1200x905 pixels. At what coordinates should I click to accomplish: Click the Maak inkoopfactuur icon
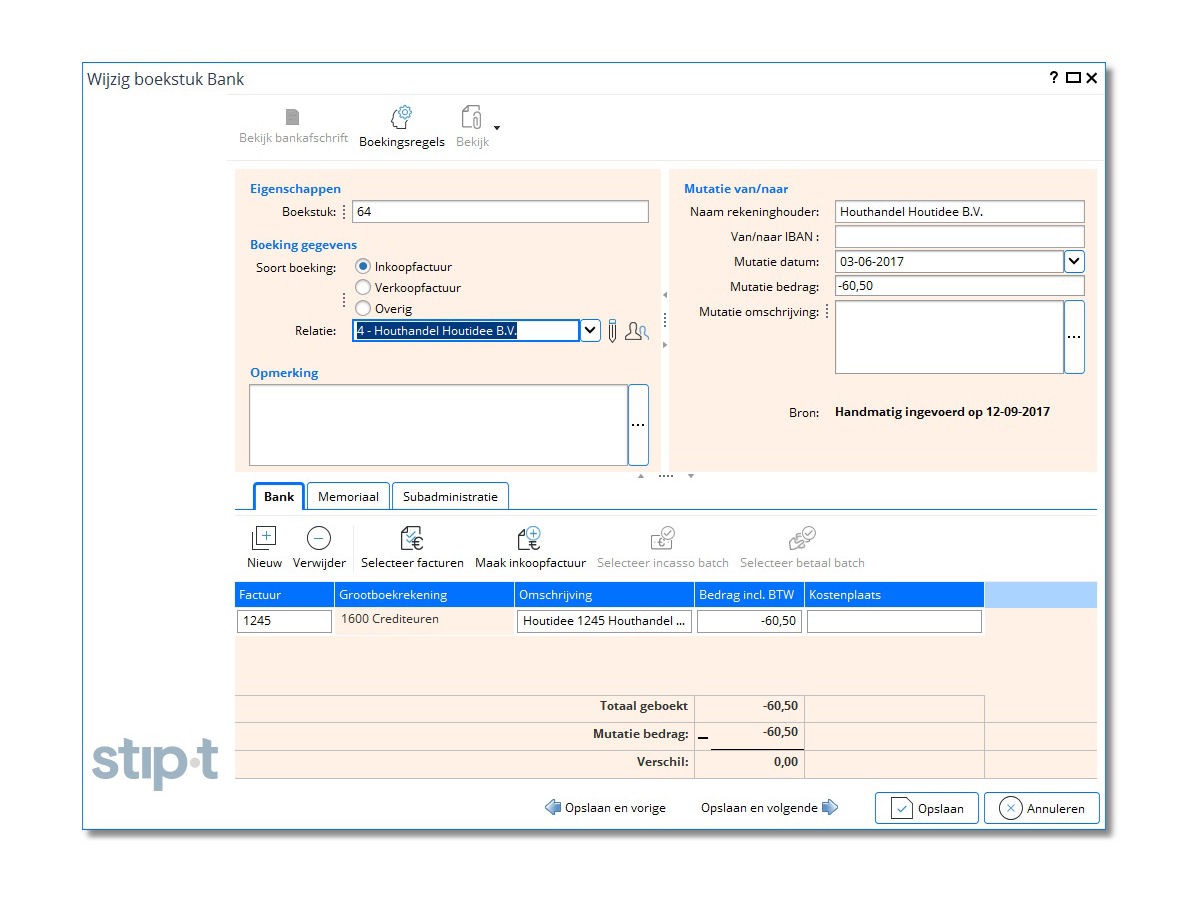[529, 539]
